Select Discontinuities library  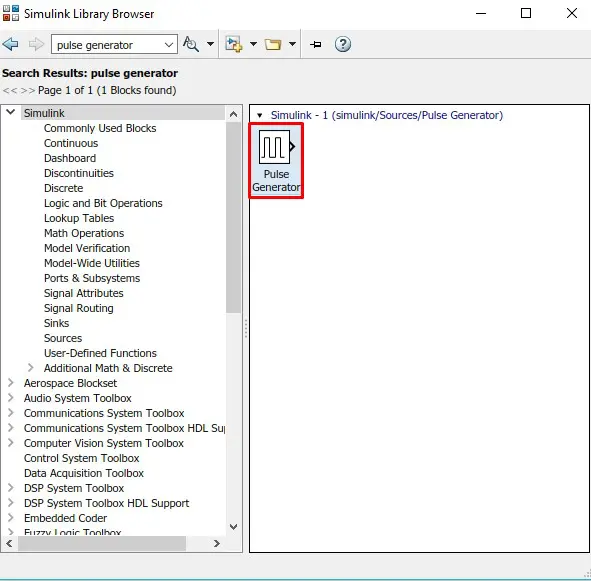[79, 173]
